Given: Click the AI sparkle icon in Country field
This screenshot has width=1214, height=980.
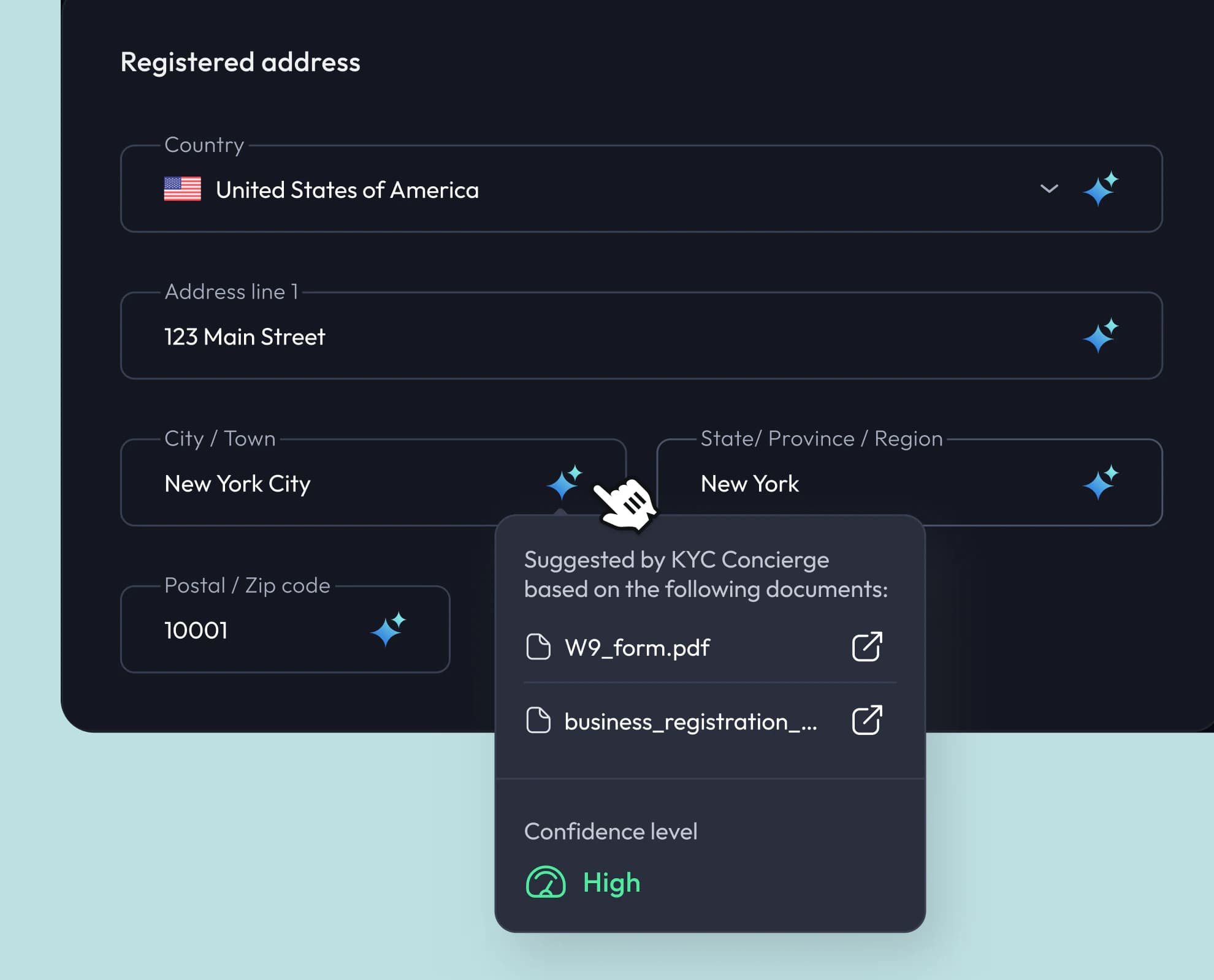Looking at the screenshot, I should click(1101, 189).
